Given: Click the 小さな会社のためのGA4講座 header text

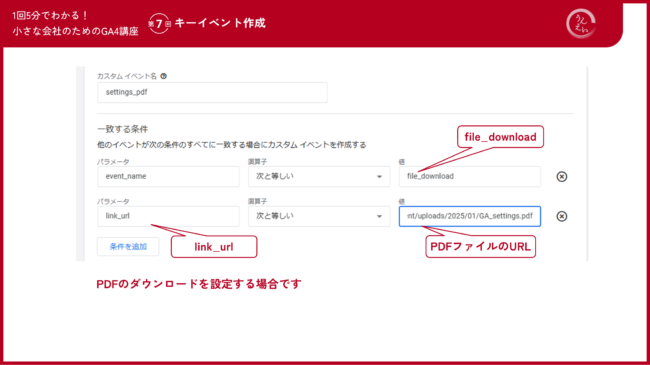Looking at the screenshot, I should (x=75, y=32).
